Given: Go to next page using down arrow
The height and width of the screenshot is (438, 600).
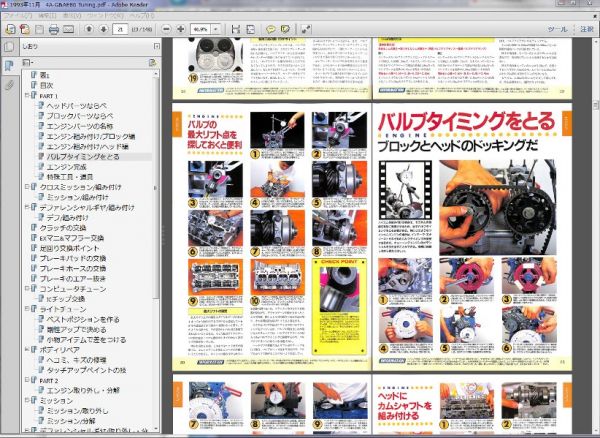Looking at the screenshot, I should point(102,29).
